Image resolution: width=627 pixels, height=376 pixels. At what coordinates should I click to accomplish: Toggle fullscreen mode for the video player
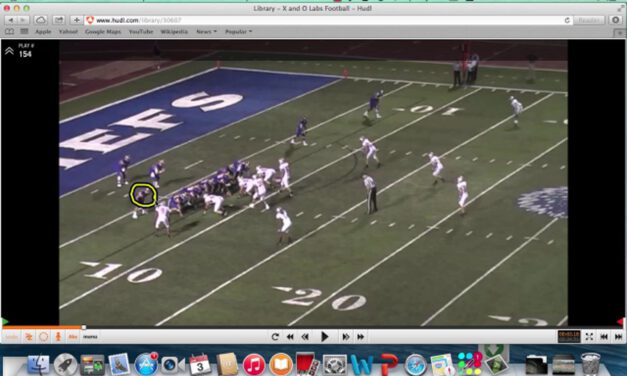pyautogui.click(x=589, y=337)
